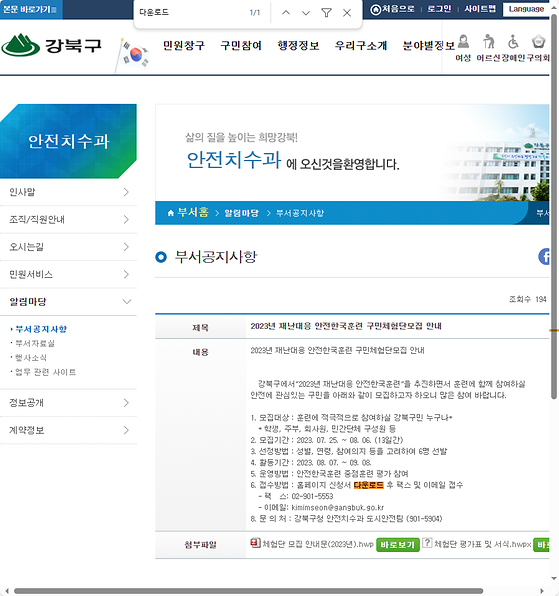Click hwp file icon before 체험단 모집 안내문
The height and width of the screenshot is (596, 559).
click(x=255, y=543)
